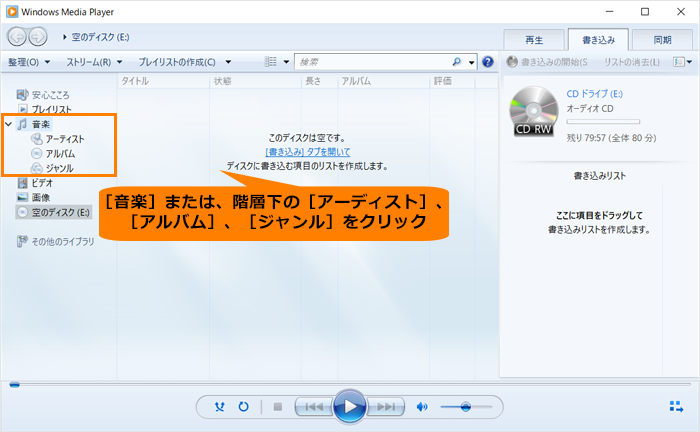
Task: Open the 再生 tab
Action: point(534,40)
